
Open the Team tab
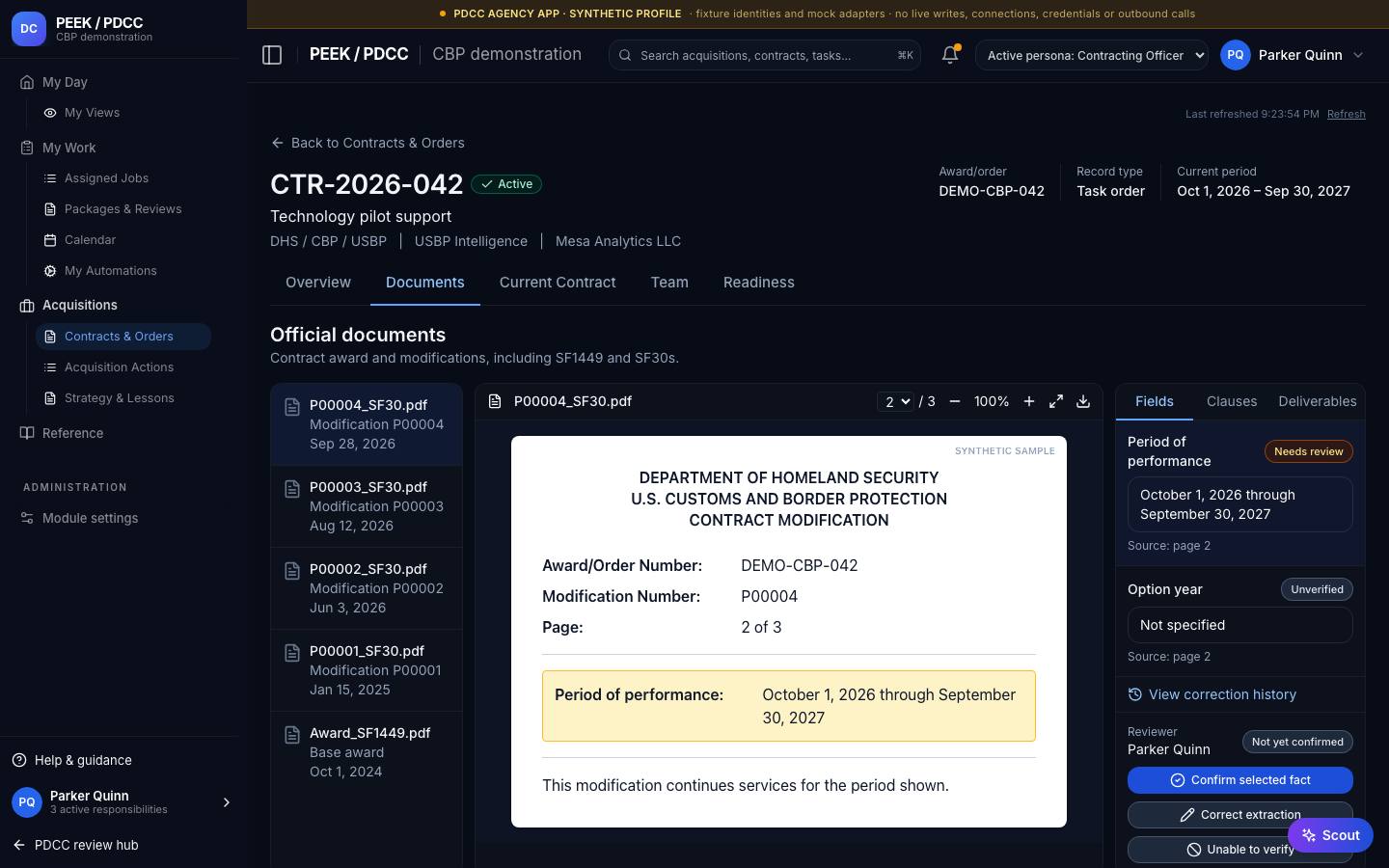669,283
